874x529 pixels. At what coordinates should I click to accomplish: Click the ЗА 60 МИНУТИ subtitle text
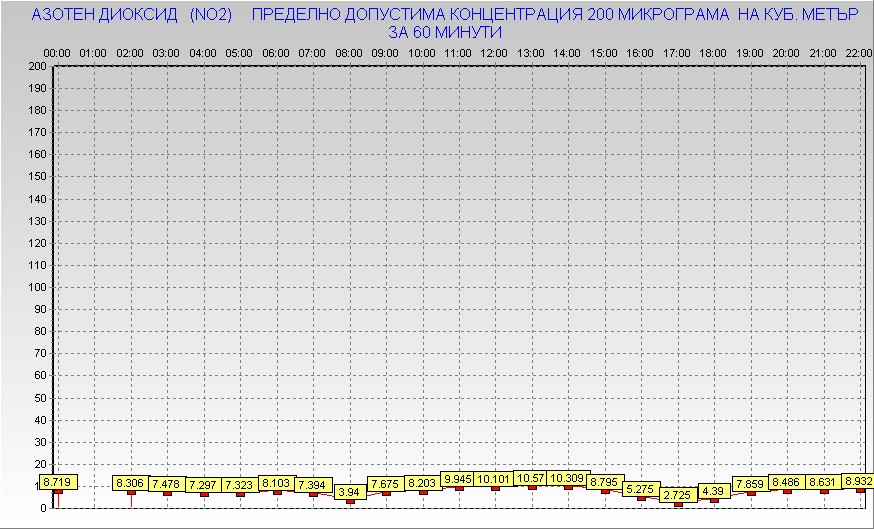pos(444,32)
